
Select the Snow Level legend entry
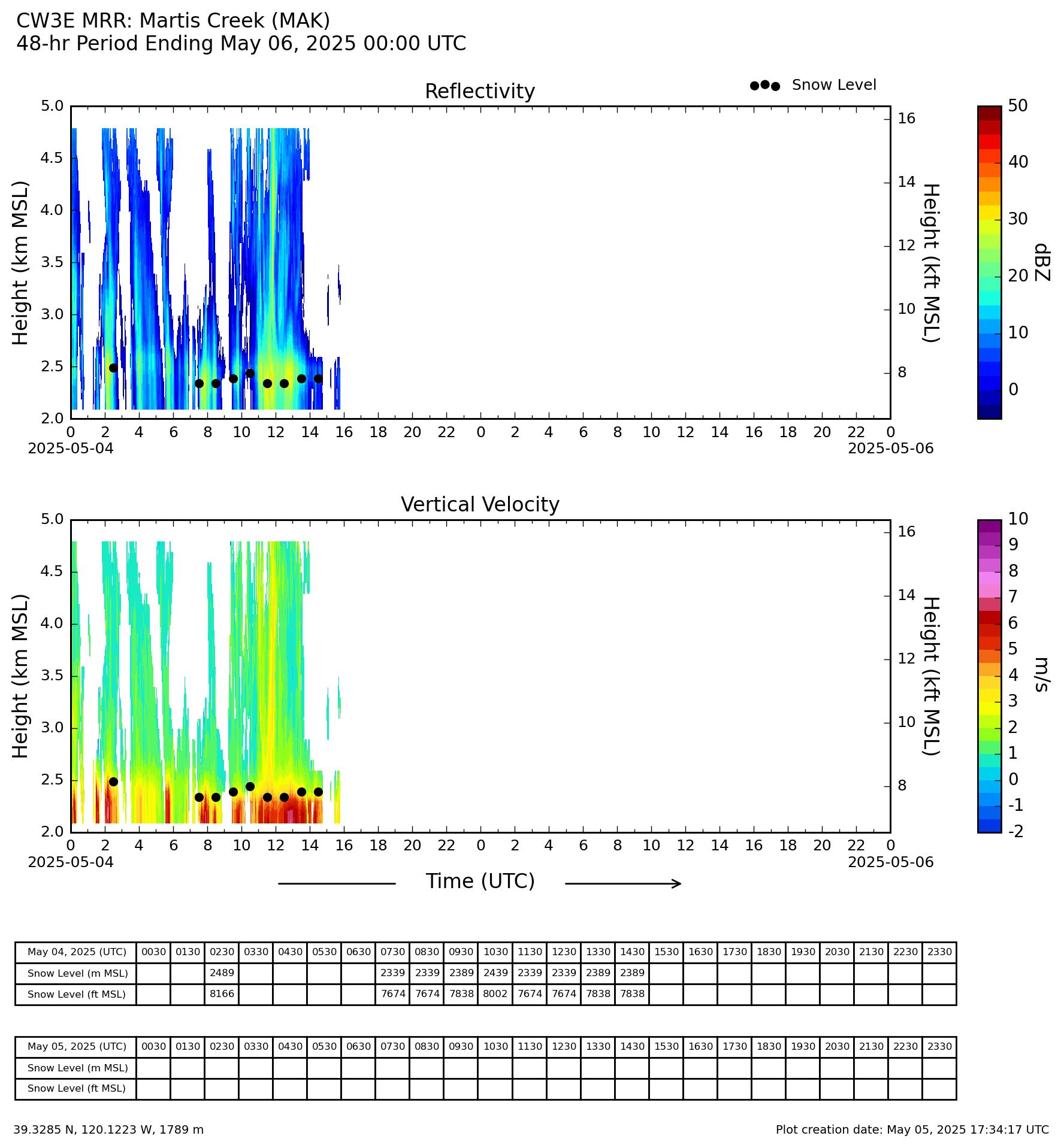click(813, 85)
